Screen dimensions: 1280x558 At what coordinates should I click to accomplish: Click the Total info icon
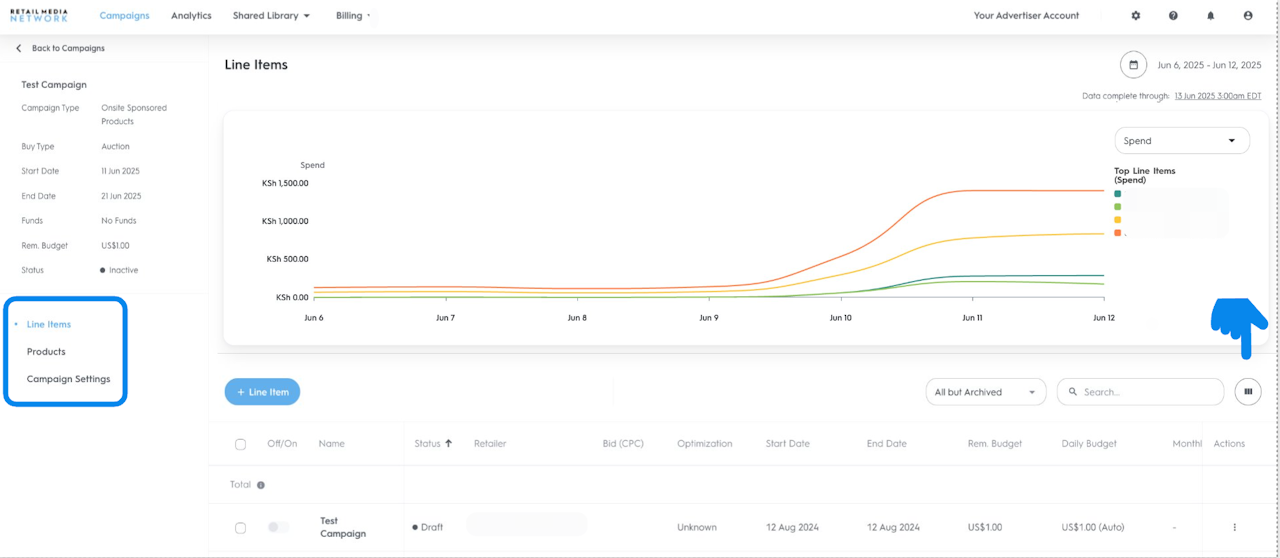coord(261,485)
